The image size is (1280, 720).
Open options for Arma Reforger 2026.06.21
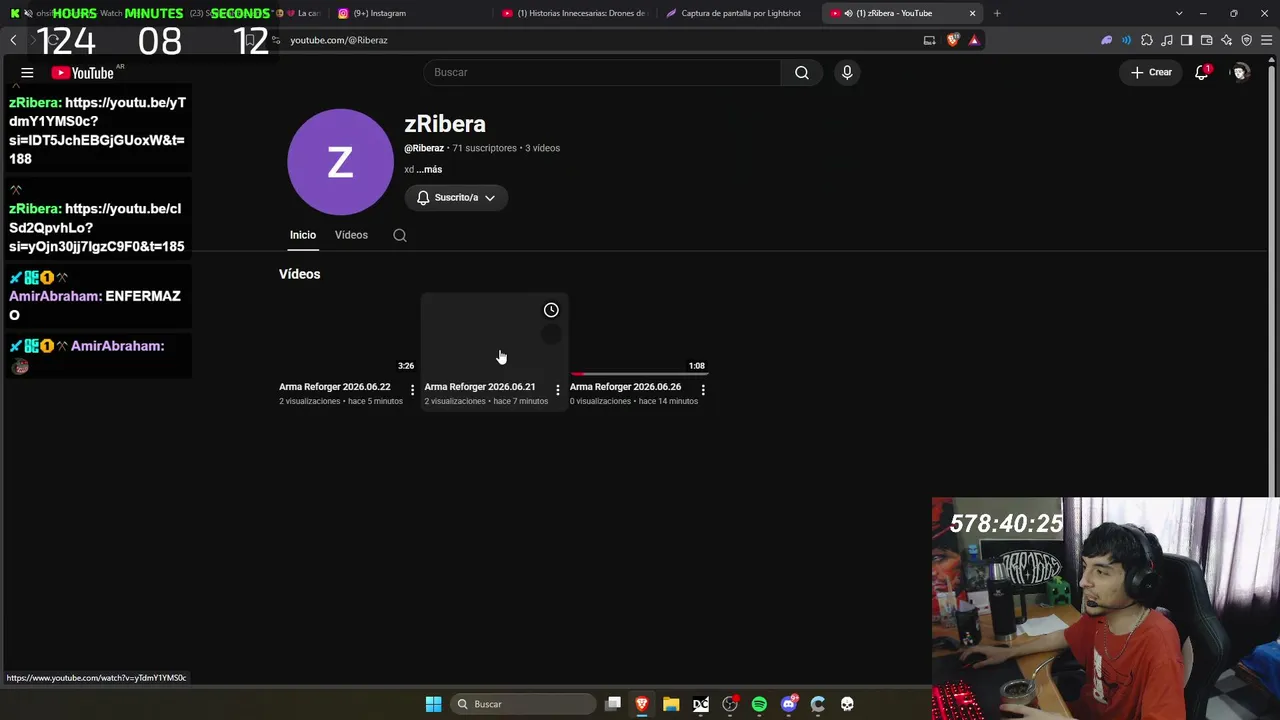pos(558,390)
